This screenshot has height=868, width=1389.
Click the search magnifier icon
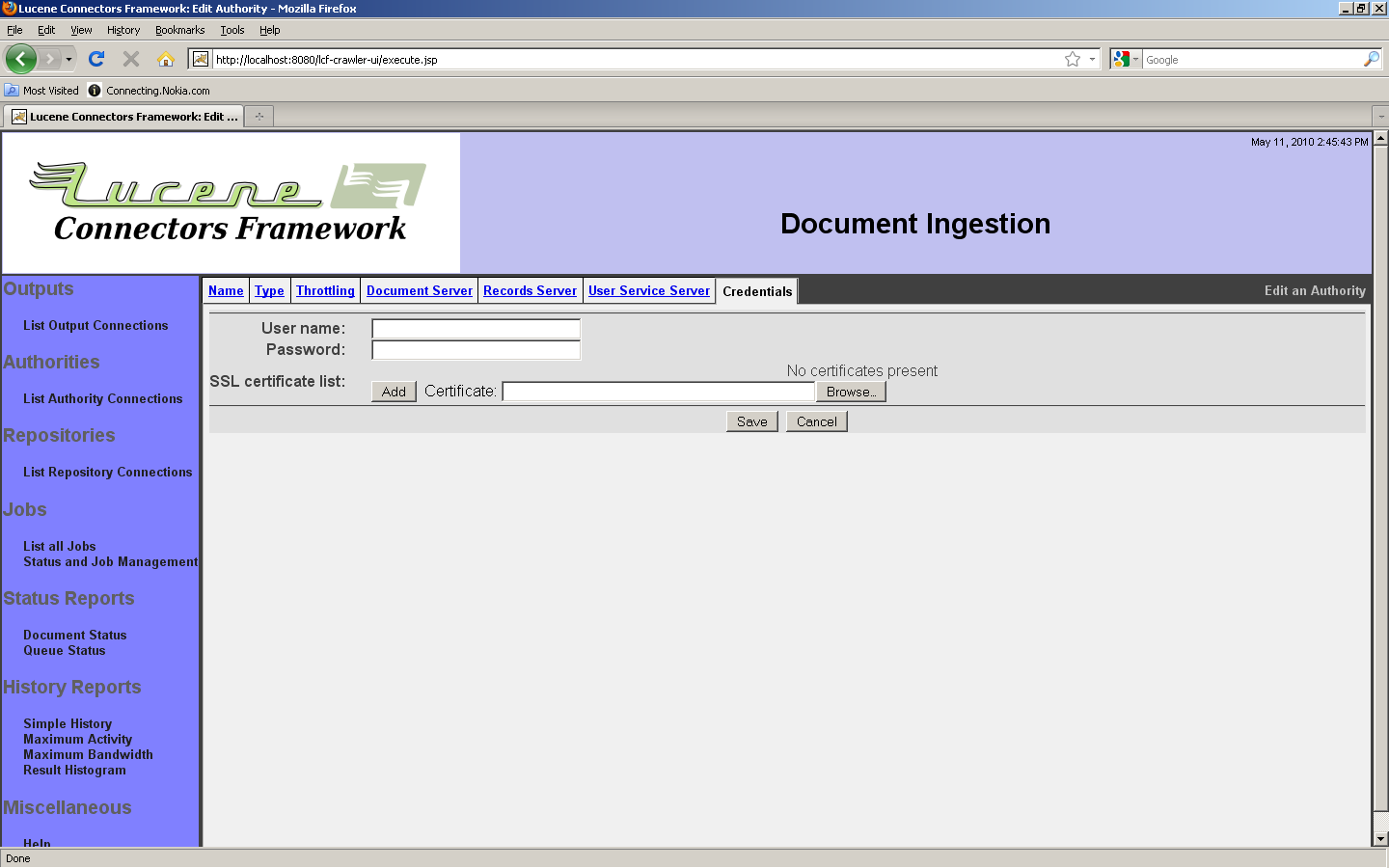point(1371,59)
